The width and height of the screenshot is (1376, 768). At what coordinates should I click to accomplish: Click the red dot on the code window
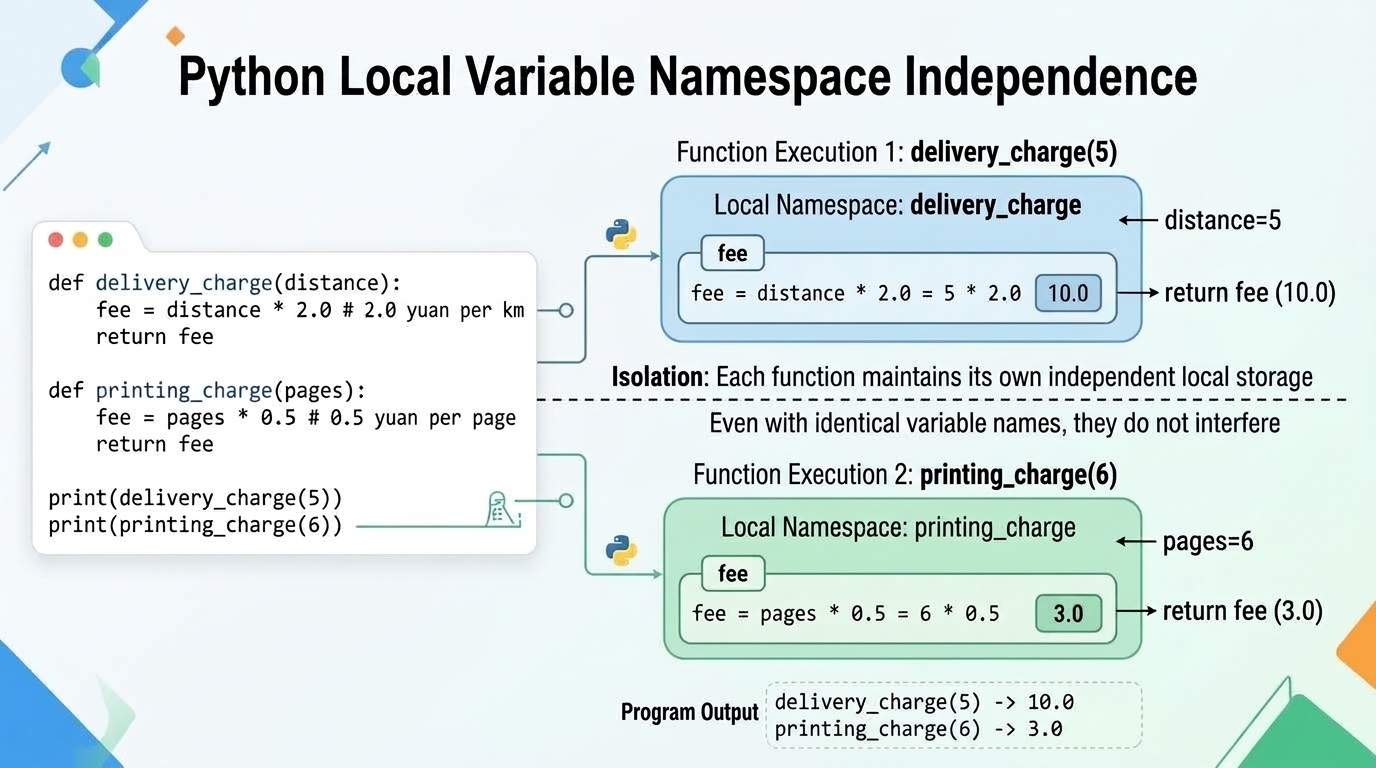click(56, 240)
